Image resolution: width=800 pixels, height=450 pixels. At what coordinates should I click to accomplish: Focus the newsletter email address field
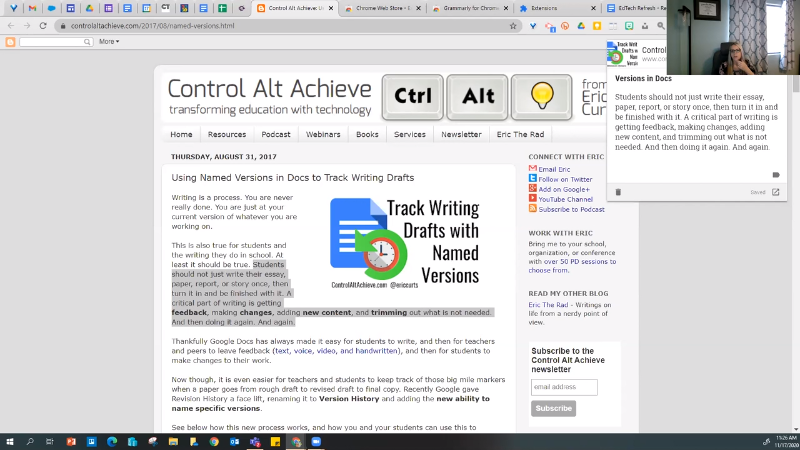point(564,387)
